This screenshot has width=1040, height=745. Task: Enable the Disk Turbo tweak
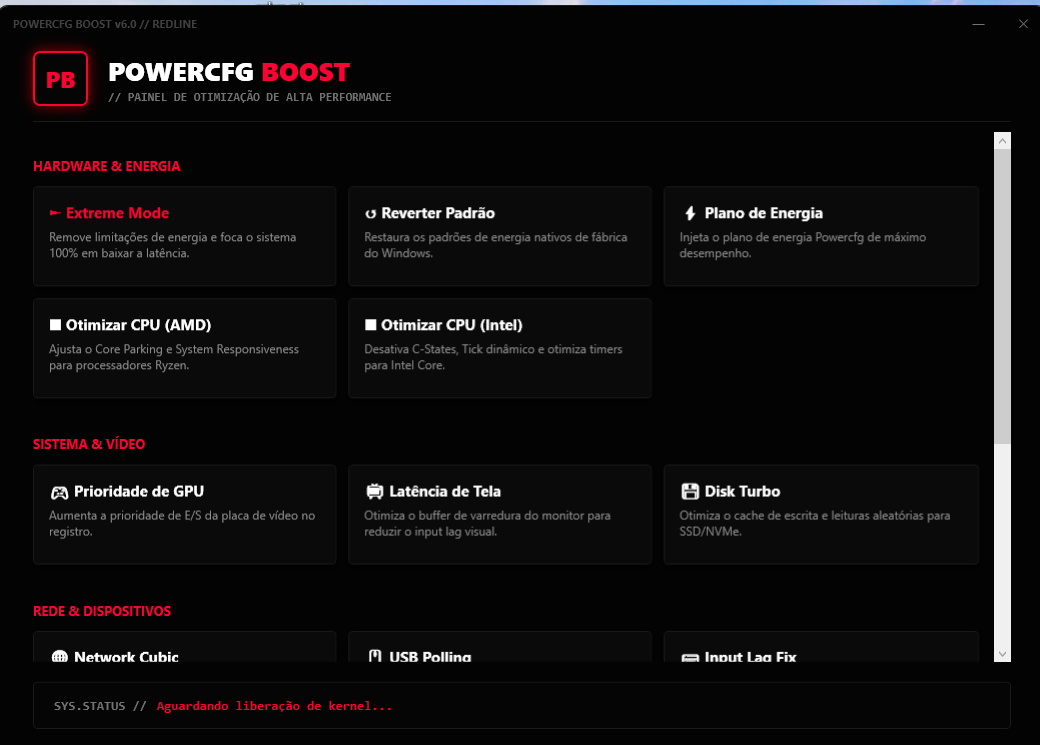[x=821, y=515]
